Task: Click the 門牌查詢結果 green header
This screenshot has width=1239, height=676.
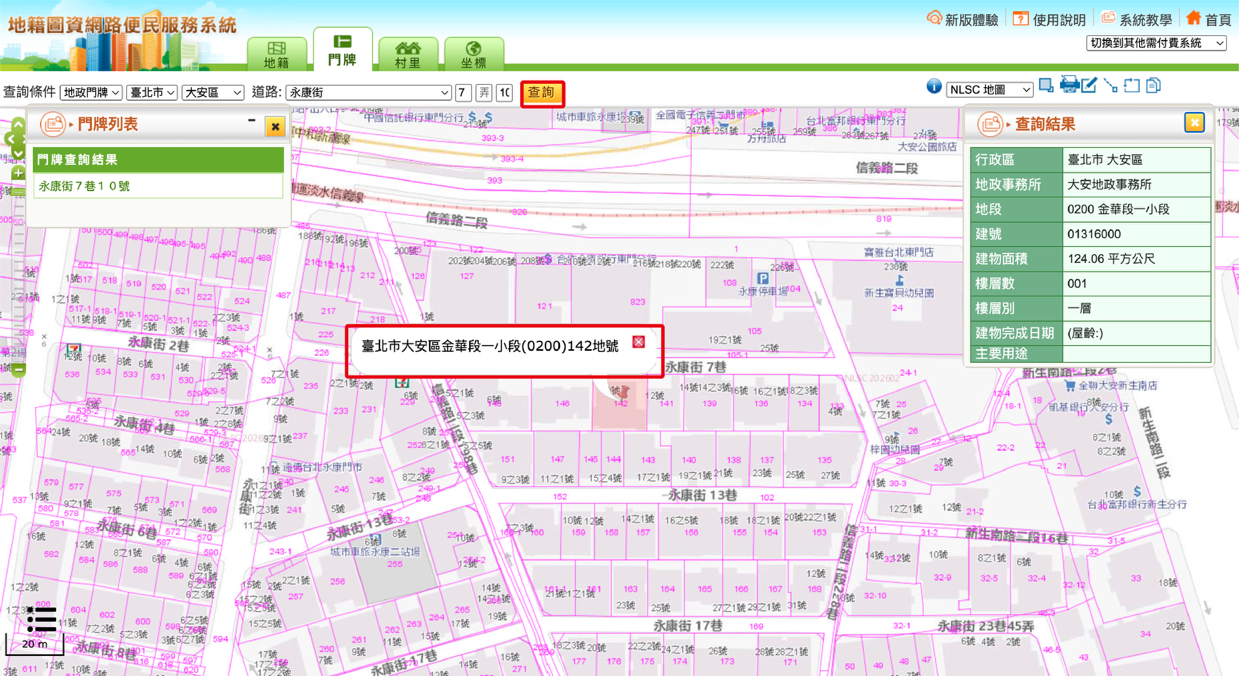Action: [x=159, y=160]
